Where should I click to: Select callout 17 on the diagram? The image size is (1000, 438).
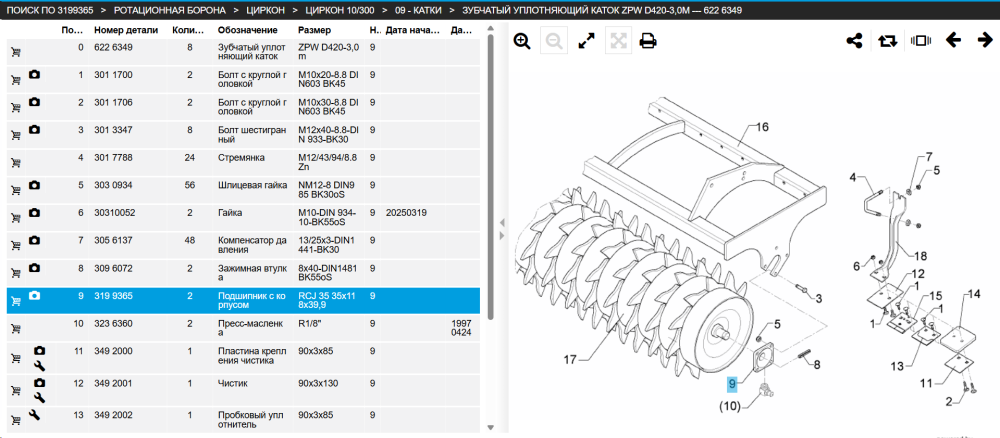(570, 360)
